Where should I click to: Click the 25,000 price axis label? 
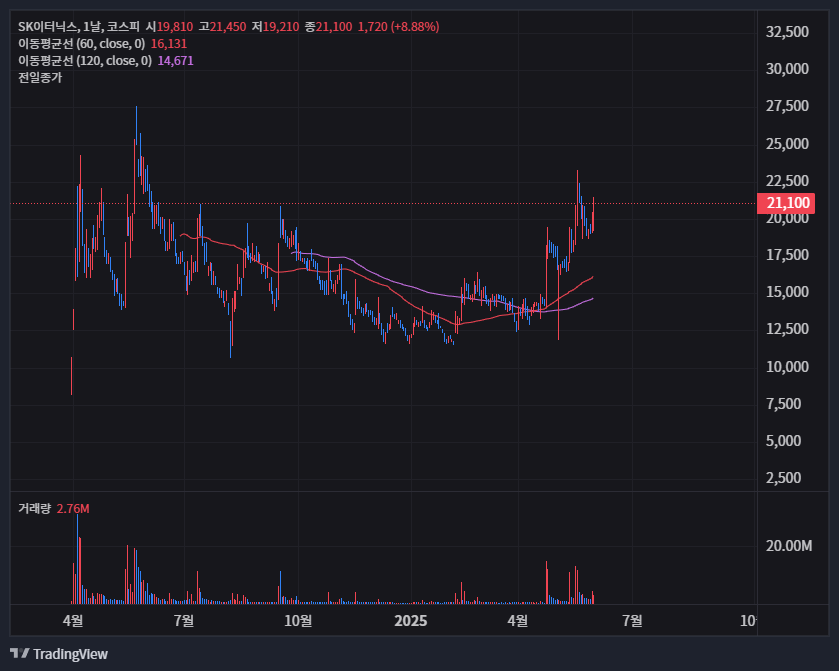[787, 144]
